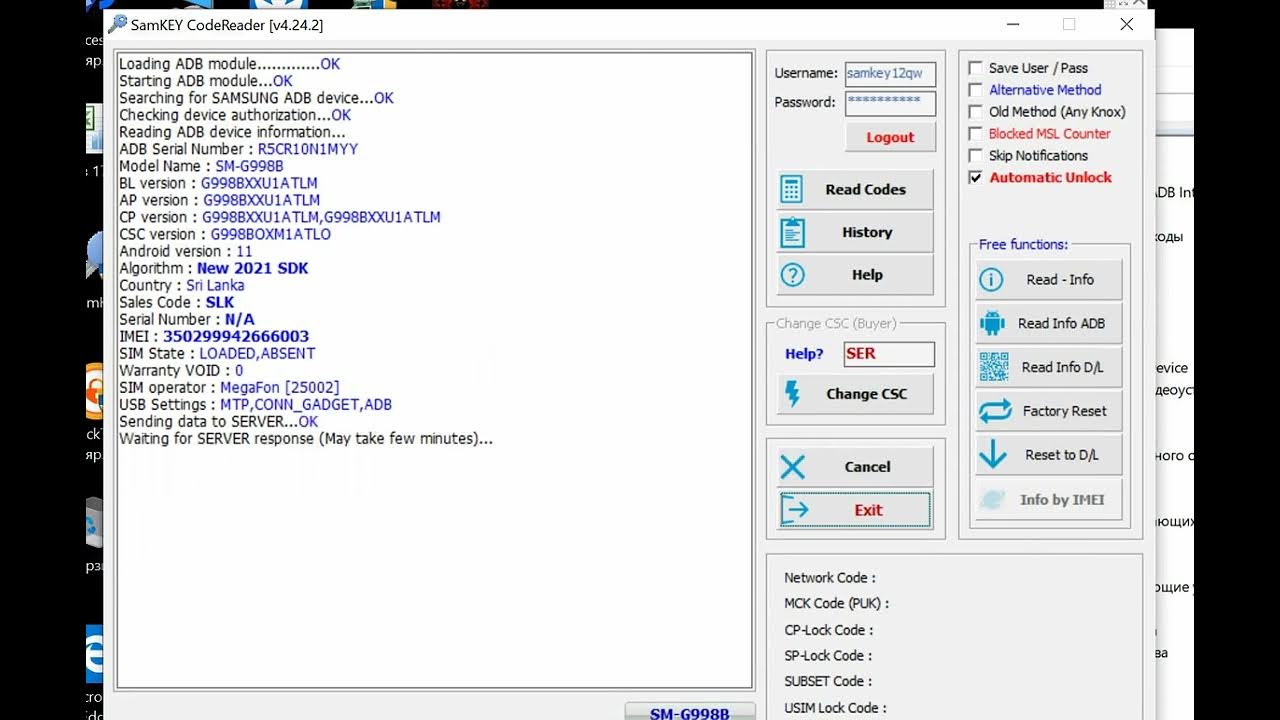Click the 'SUBSET Code :' label
1280x720 pixels.
click(830, 682)
